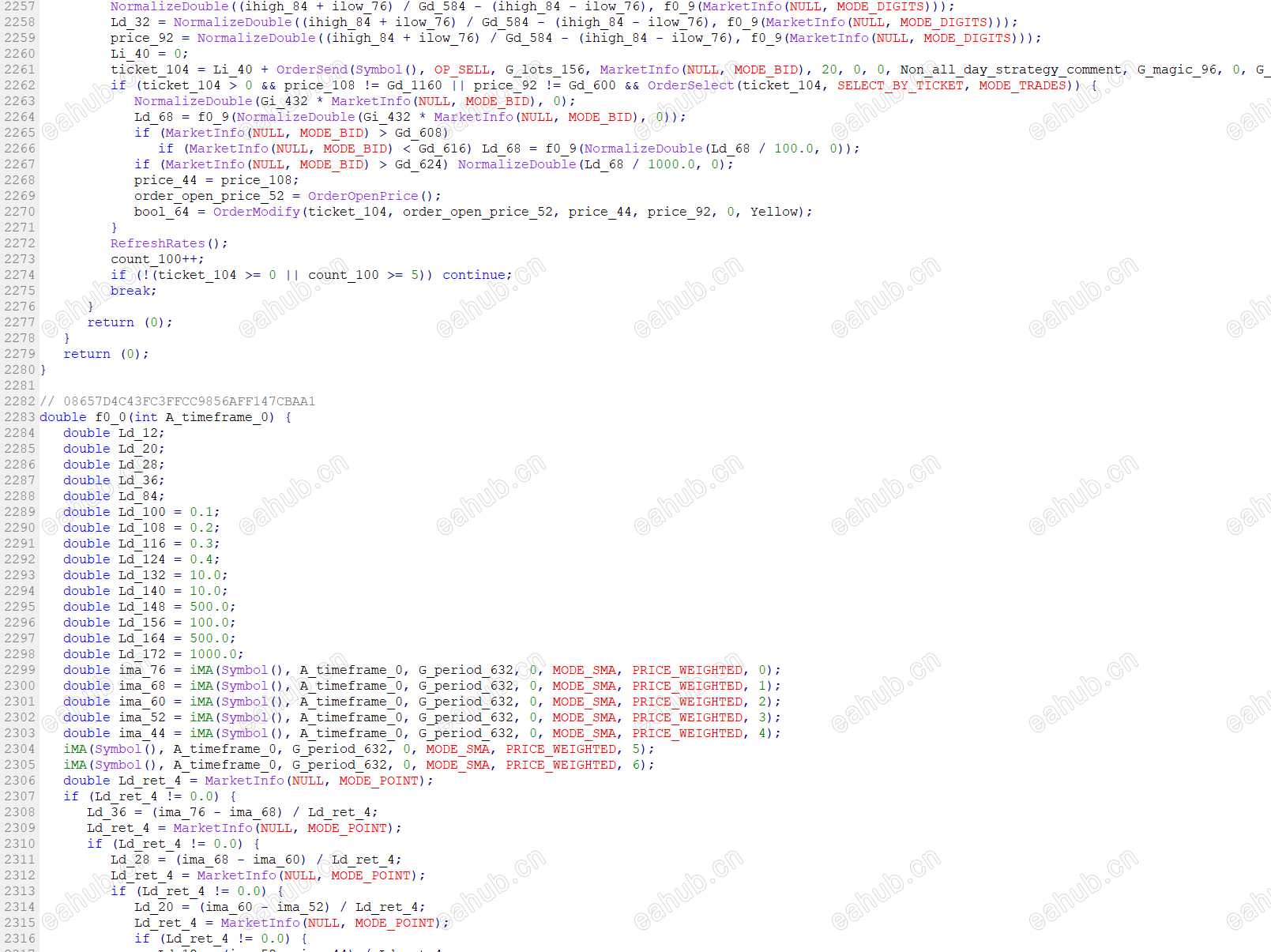Viewport: 1271px width, 952px height.
Task: Click line number 2304 in the gutter
Action: coord(19,749)
